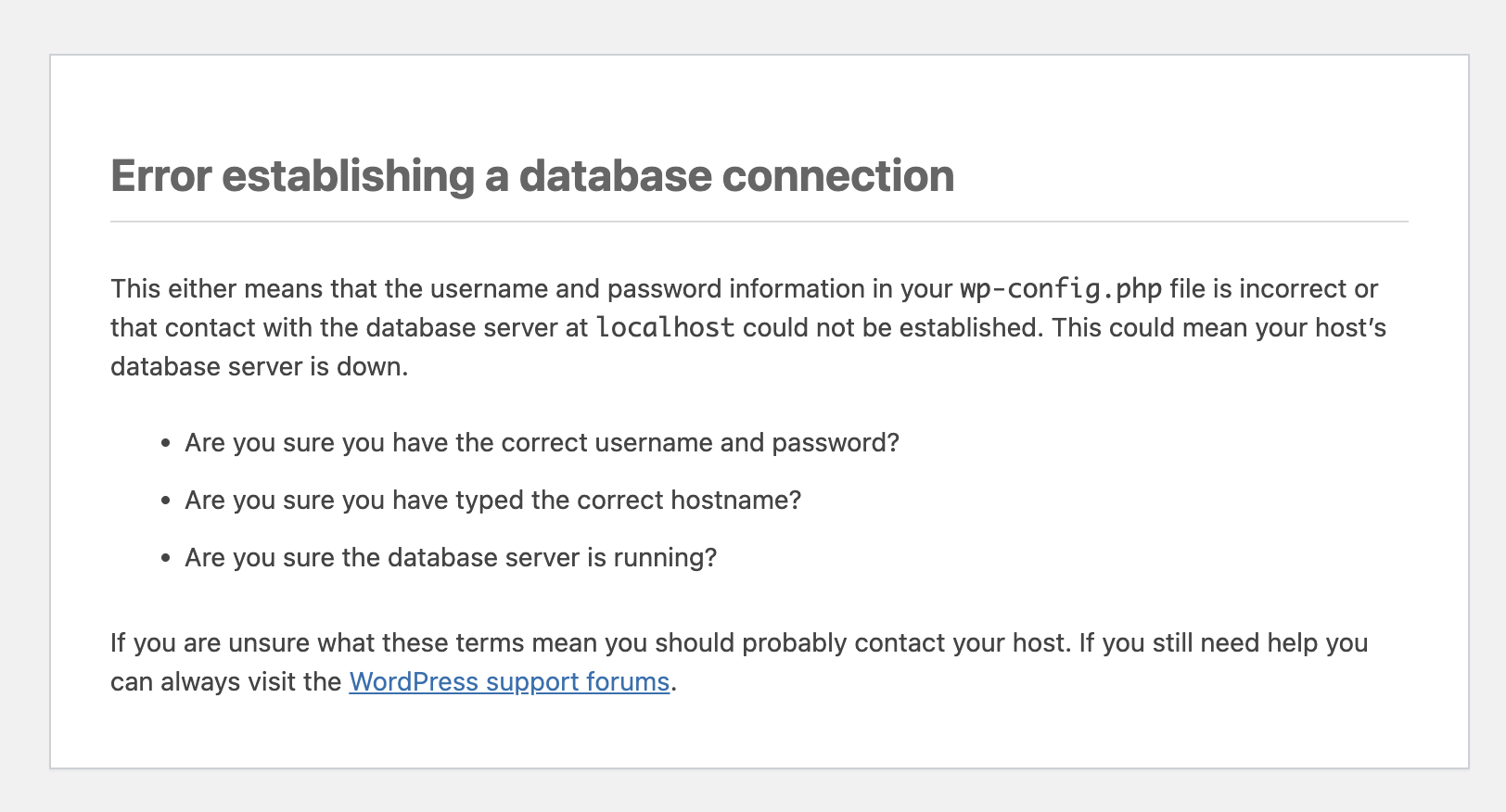This screenshot has width=1506, height=812.
Task: Click the typed correct hostname question
Action: pyautogui.click(x=492, y=501)
